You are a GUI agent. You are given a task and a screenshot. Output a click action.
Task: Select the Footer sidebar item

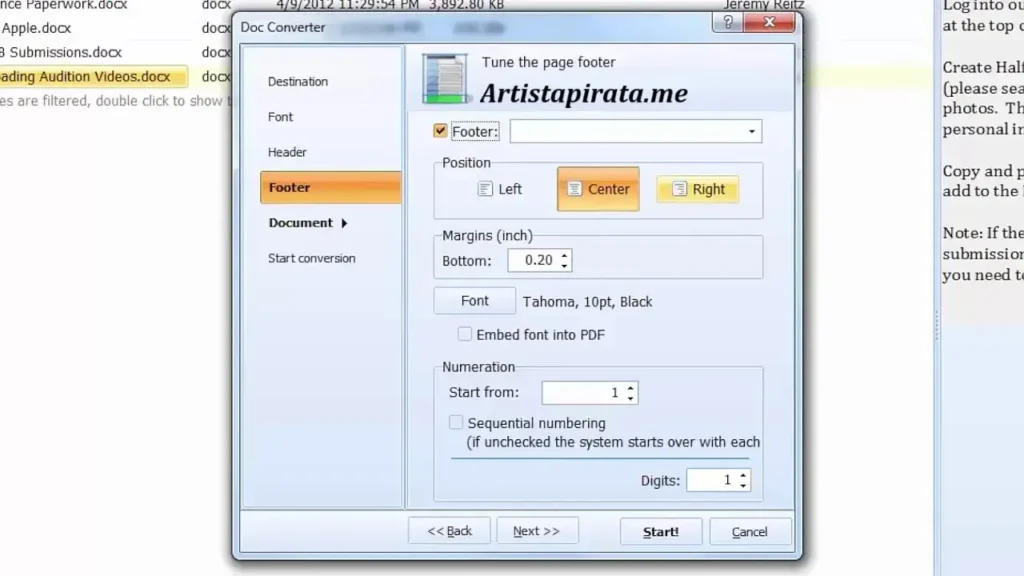click(x=330, y=187)
